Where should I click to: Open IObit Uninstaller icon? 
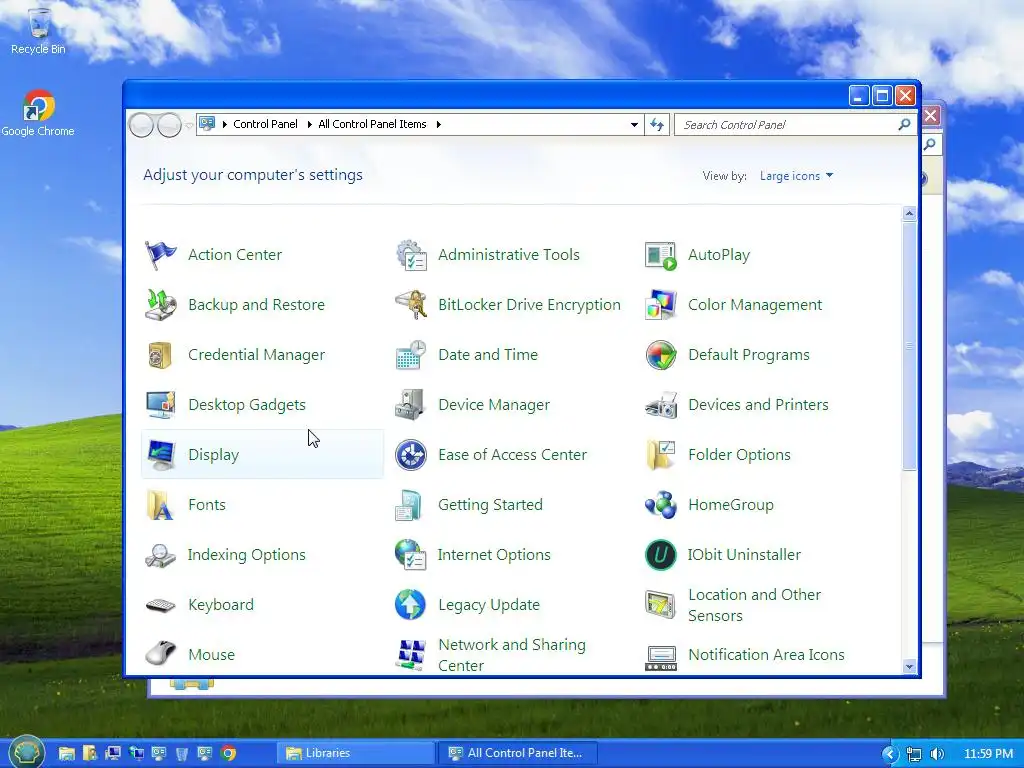coord(661,555)
